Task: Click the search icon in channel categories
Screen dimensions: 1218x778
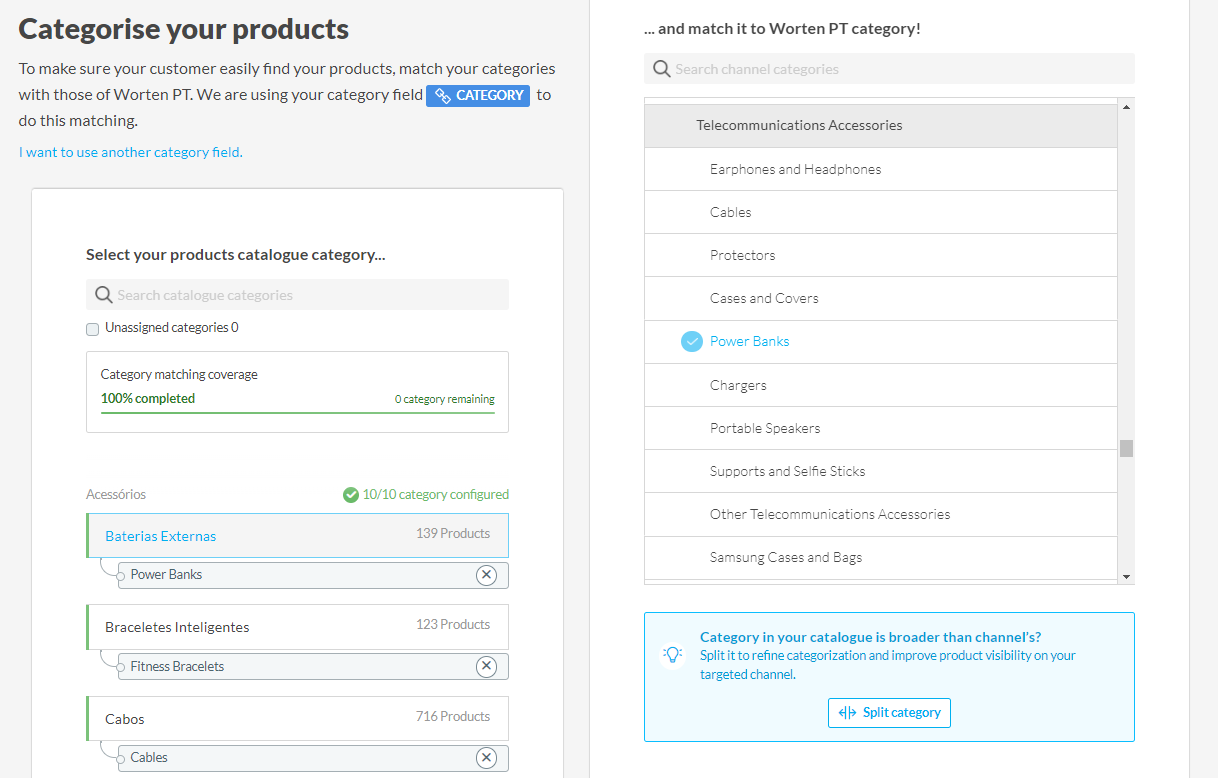Action: [x=661, y=69]
